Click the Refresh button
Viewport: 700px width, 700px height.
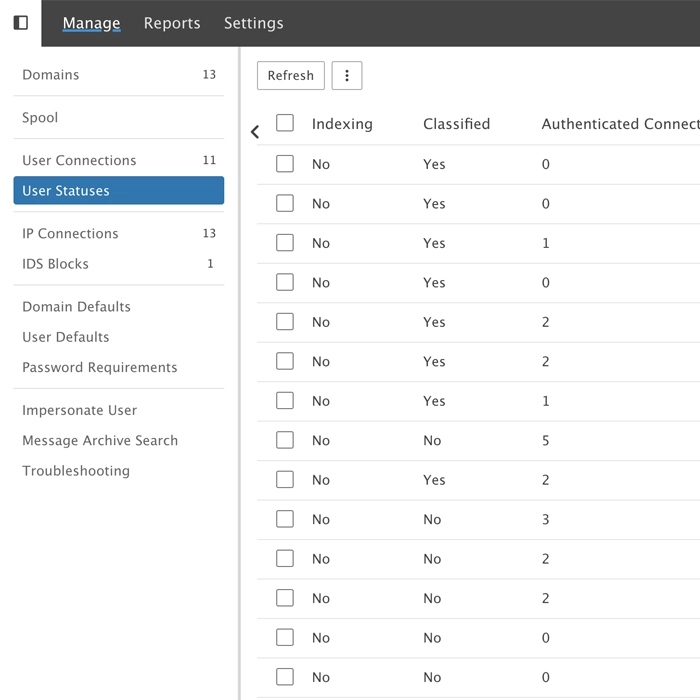click(x=291, y=75)
